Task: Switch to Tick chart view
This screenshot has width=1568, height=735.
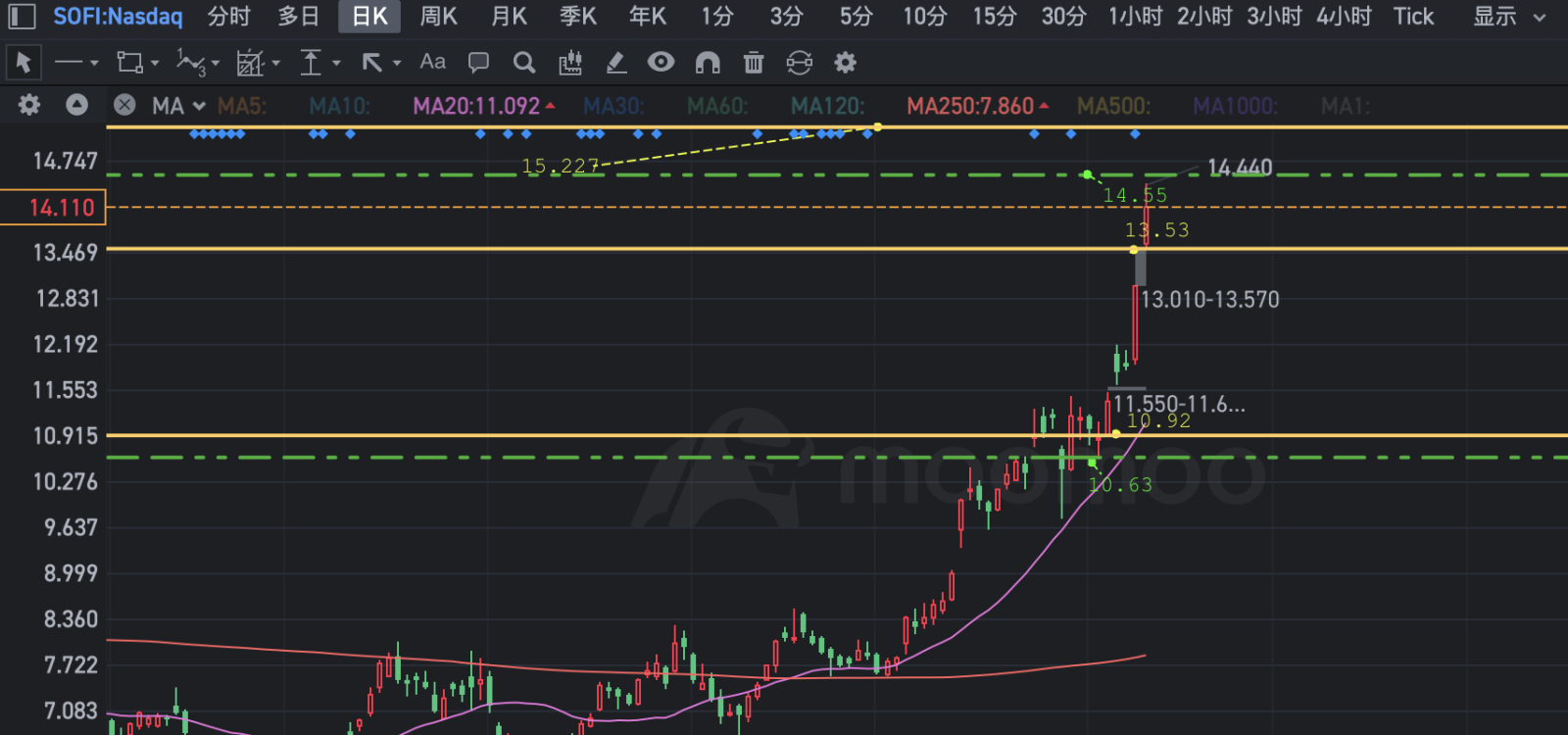Action: click(1413, 17)
